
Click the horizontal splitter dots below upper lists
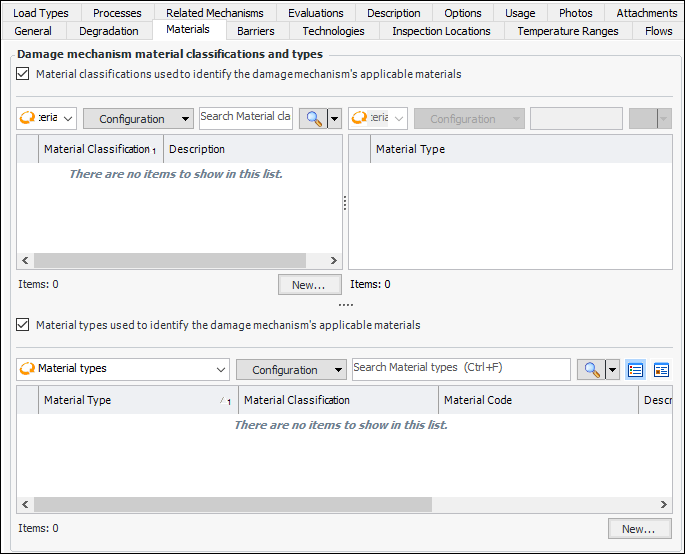pyautogui.click(x=346, y=305)
